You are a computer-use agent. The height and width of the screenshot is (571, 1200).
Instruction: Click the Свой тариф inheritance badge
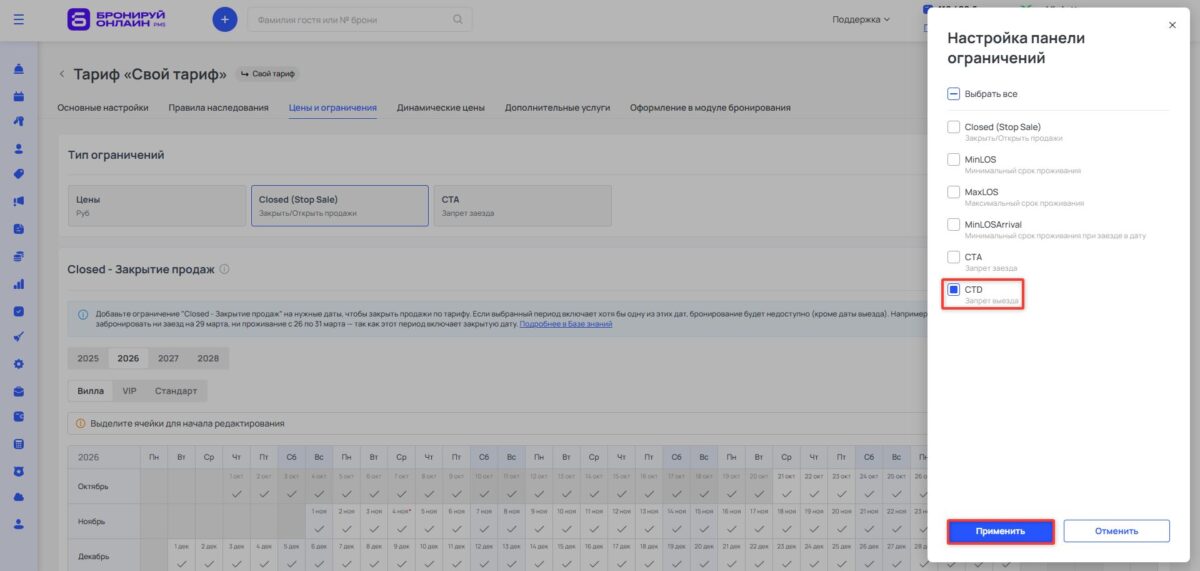click(x=268, y=74)
